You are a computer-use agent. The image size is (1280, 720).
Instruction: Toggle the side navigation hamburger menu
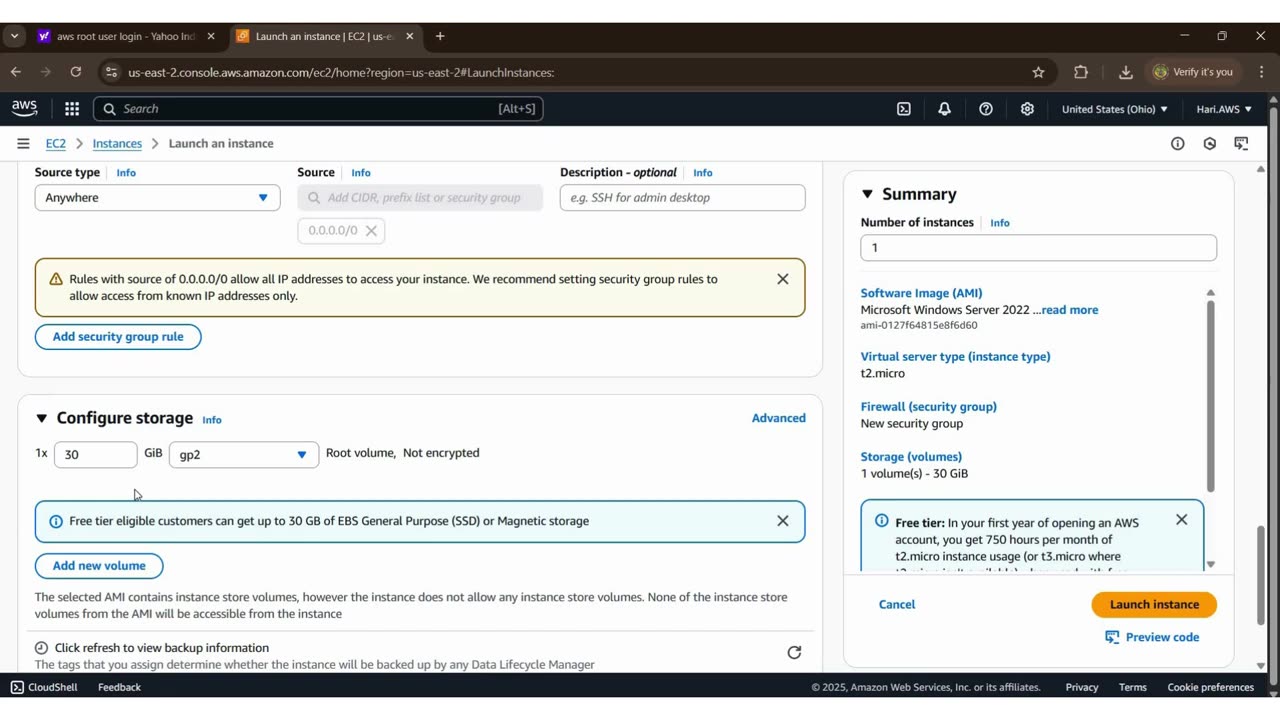click(23, 144)
